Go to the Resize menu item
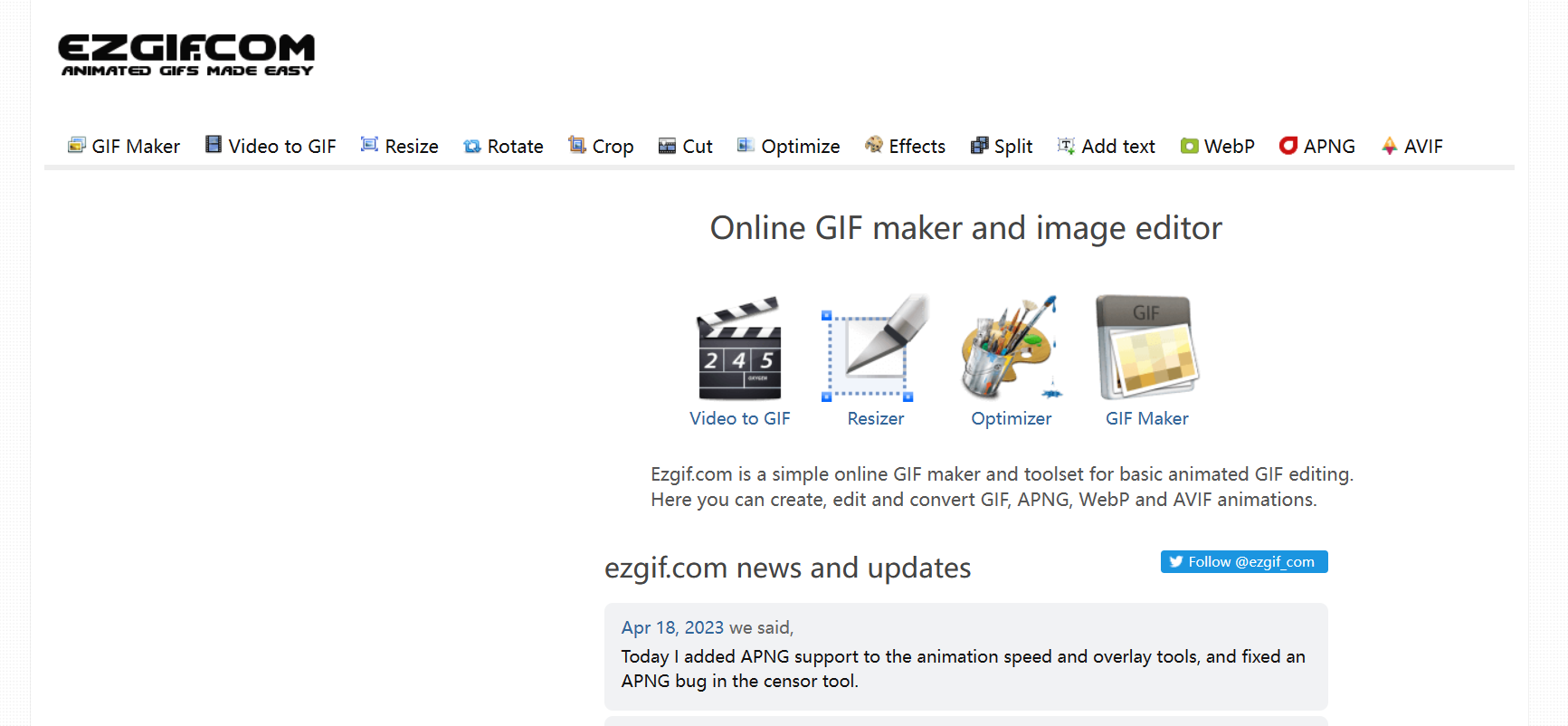Image resolution: width=1568 pixels, height=726 pixels. coord(399,147)
